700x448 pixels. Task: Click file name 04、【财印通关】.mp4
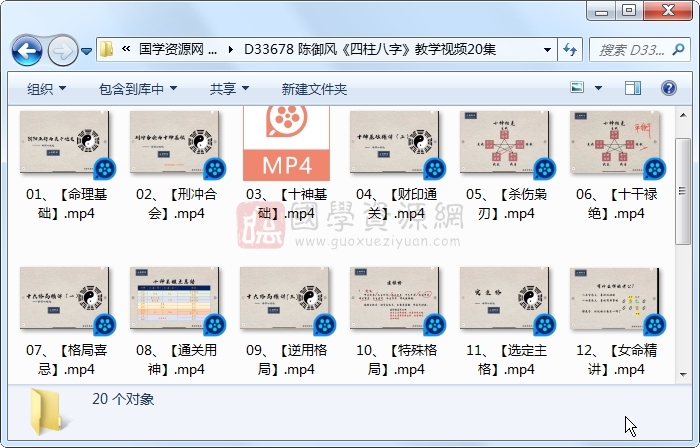click(396, 204)
